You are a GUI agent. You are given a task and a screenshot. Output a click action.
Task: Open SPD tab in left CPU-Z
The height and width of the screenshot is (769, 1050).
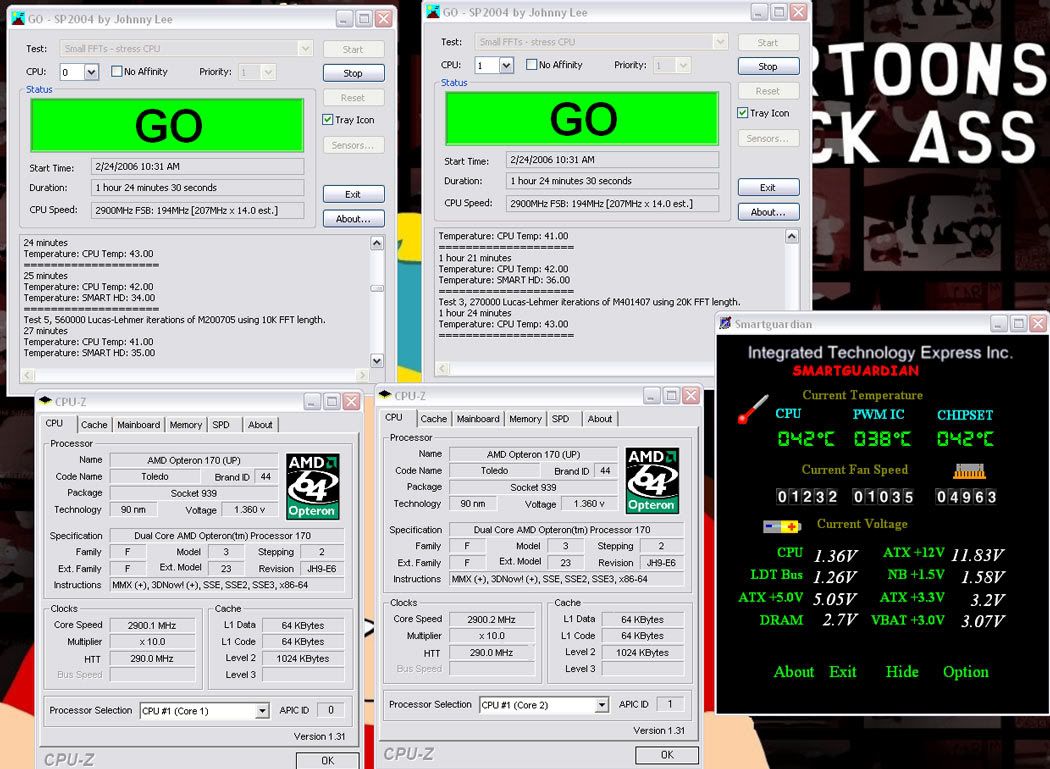pyautogui.click(x=221, y=425)
